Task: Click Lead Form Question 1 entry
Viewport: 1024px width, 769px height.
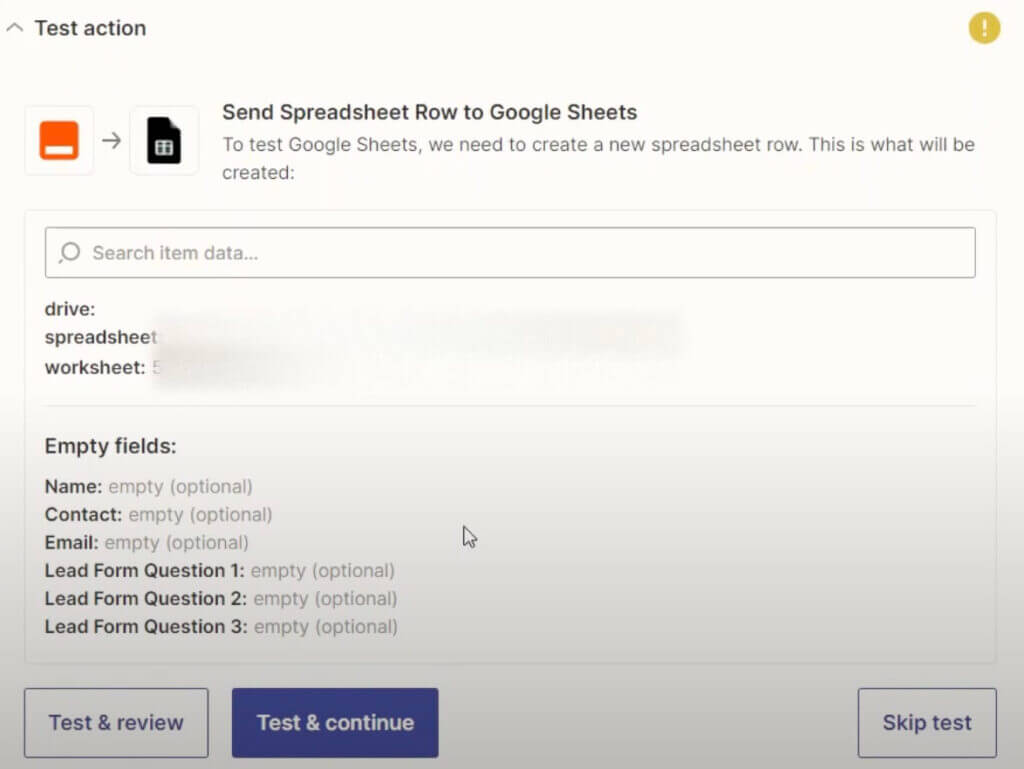Action: (x=220, y=570)
